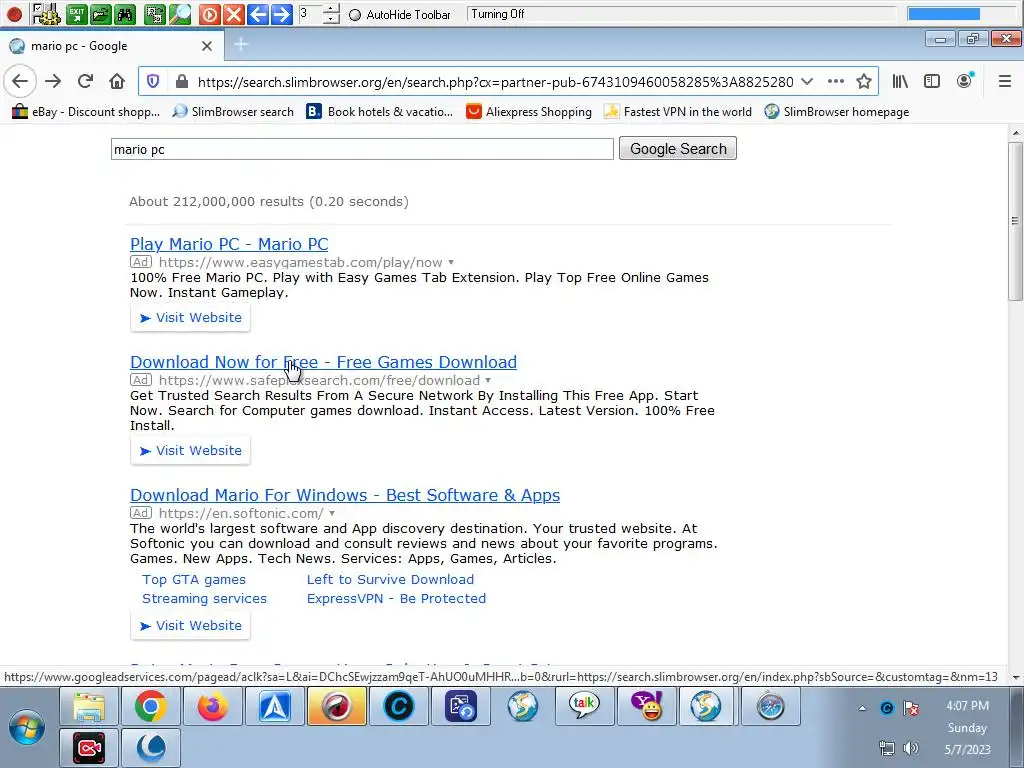This screenshot has height=768, width=1024.
Task: Expand dropdown beside easygamestab.com ad URL
Action: tap(451, 263)
